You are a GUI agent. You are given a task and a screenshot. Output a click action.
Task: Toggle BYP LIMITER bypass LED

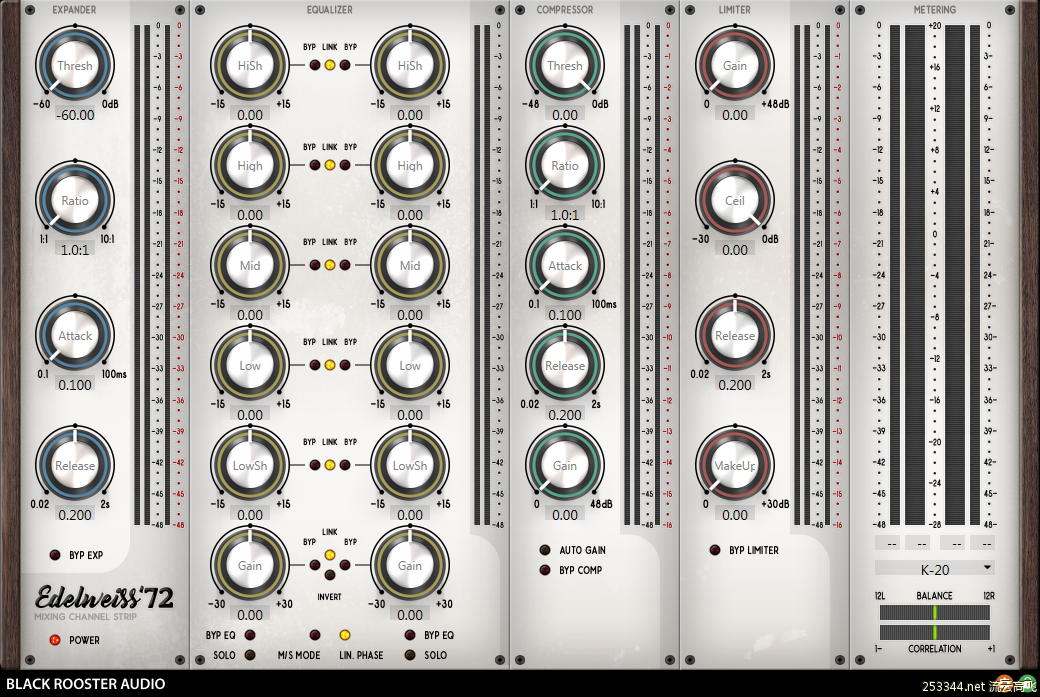(x=715, y=550)
